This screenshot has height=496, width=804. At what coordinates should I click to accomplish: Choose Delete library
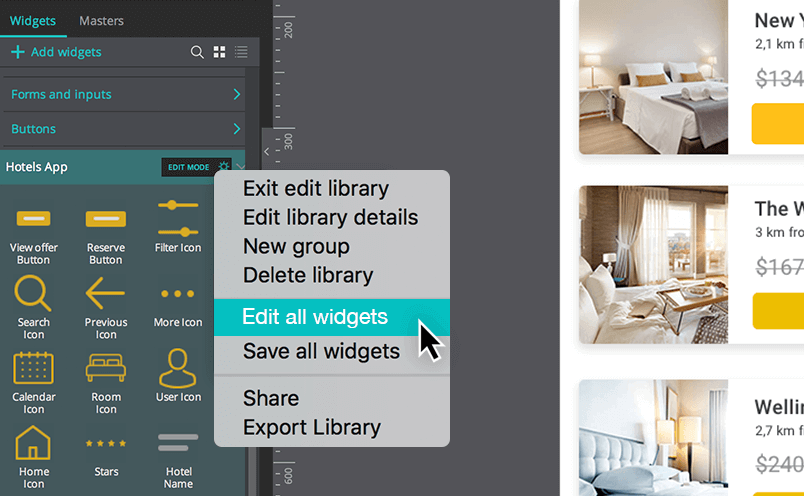click(x=308, y=275)
